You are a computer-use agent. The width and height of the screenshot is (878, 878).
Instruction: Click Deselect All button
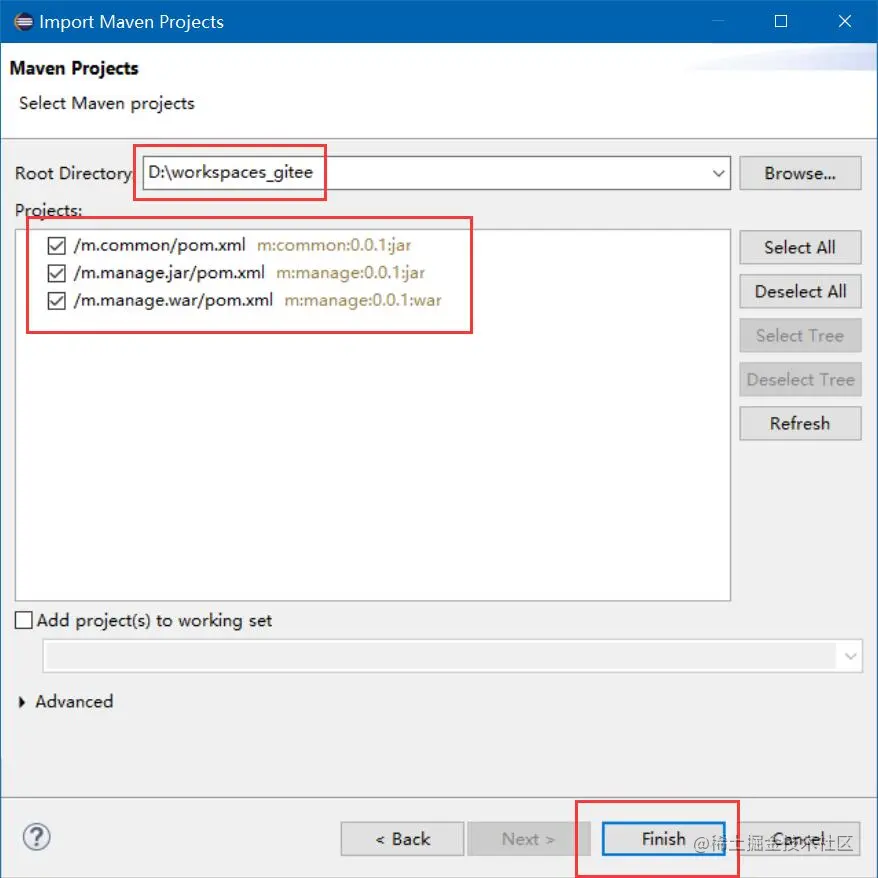[800, 291]
